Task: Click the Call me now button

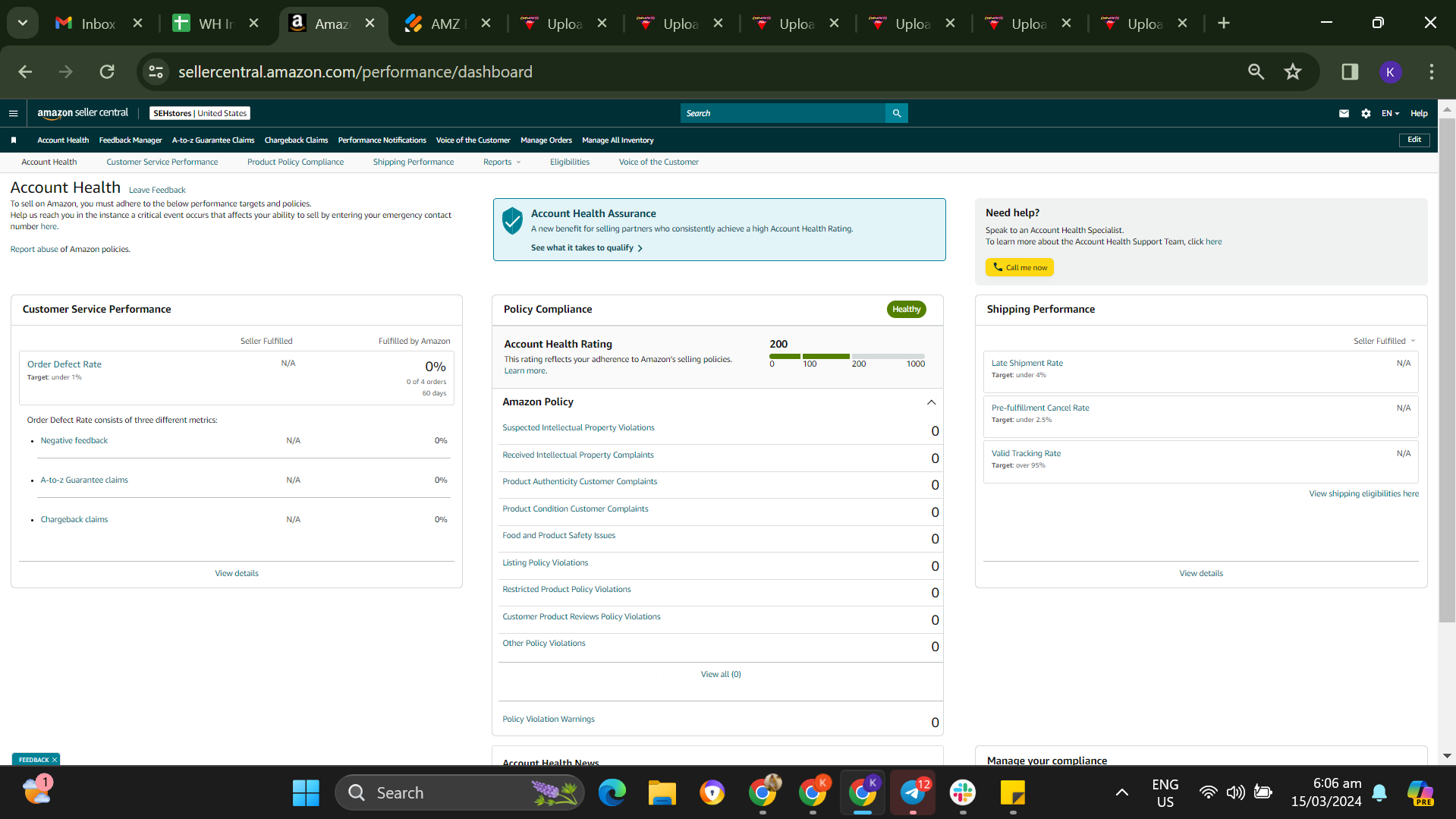Action: [1020, 267]
